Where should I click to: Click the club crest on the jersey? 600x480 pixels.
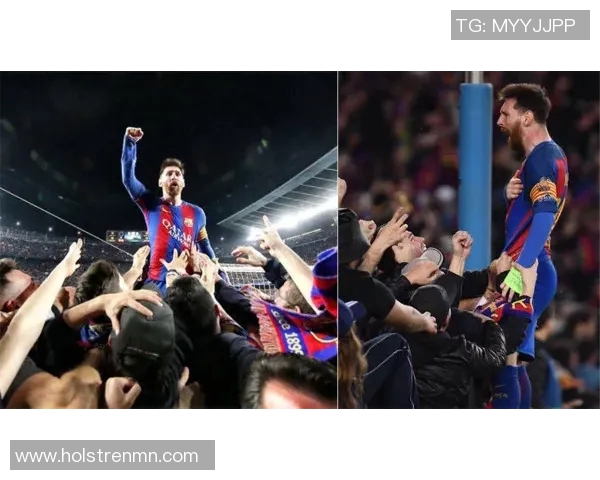tap(189, 222)
